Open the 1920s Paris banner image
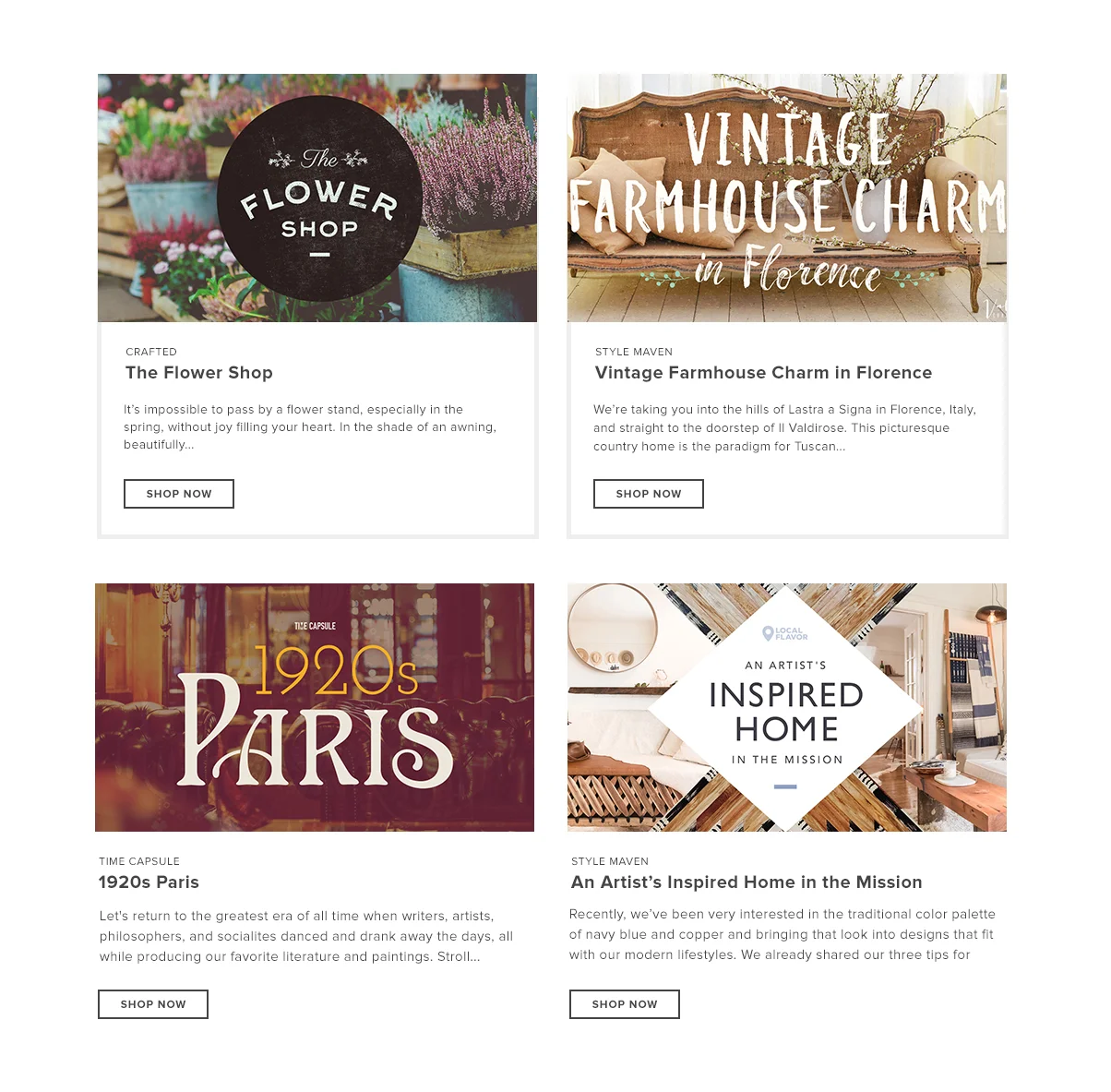This screenshot has height=1092, width=1111. click(x=315, y=707)
